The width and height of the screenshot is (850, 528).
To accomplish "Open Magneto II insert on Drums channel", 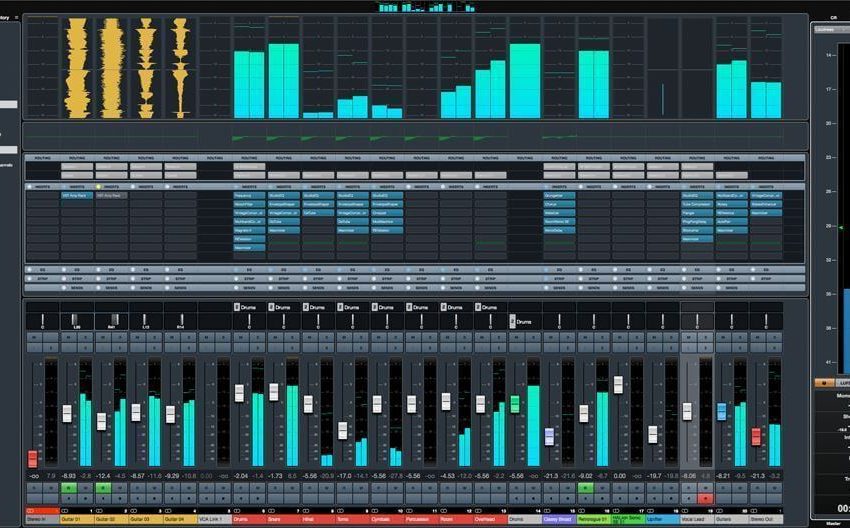I will [249, 230].
